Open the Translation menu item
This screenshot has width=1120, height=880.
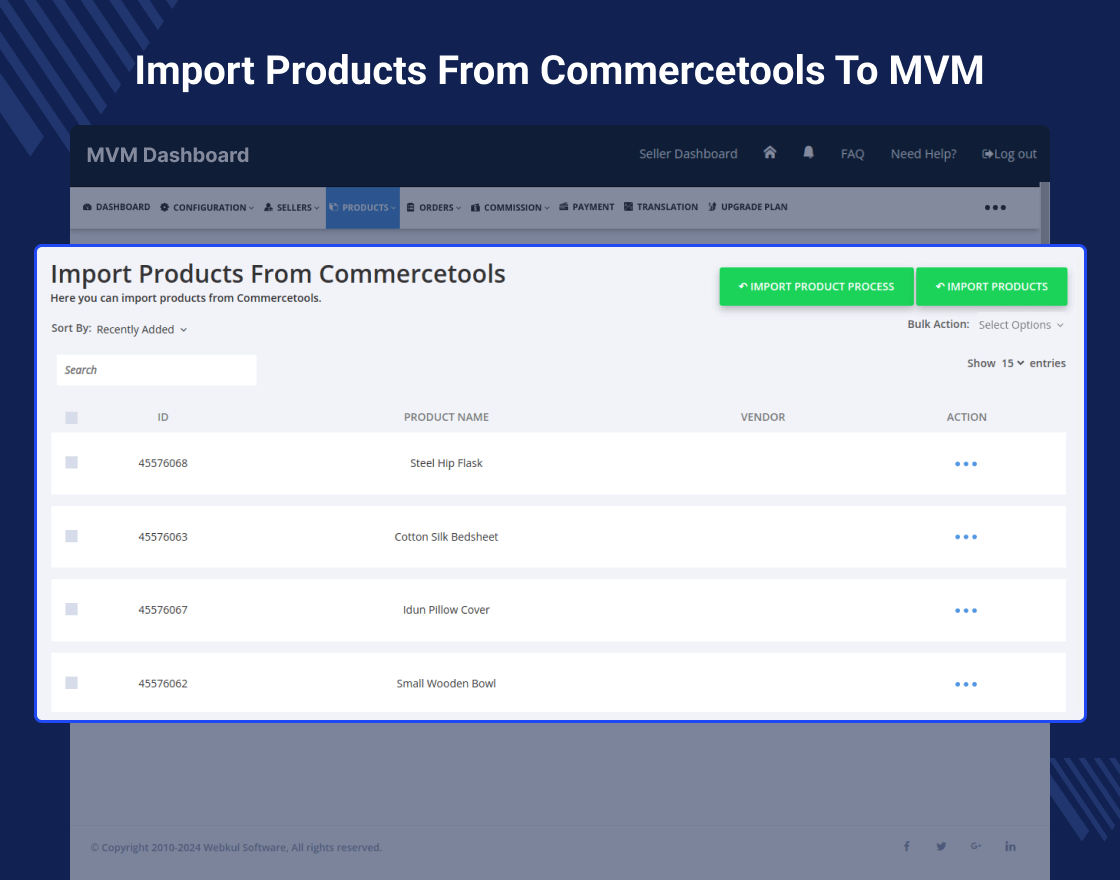(x=661, y=207)
